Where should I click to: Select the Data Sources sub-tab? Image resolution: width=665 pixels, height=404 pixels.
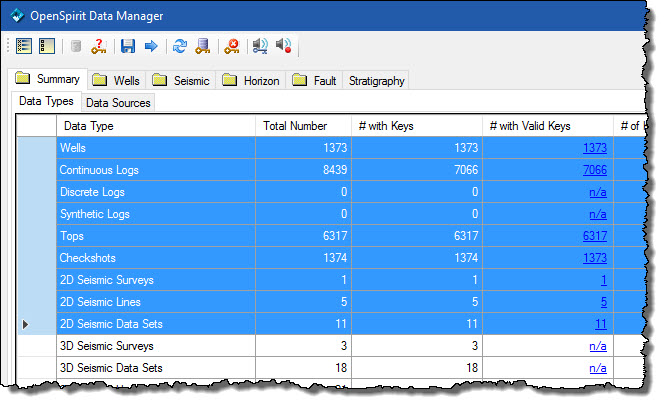pos(117,102)
